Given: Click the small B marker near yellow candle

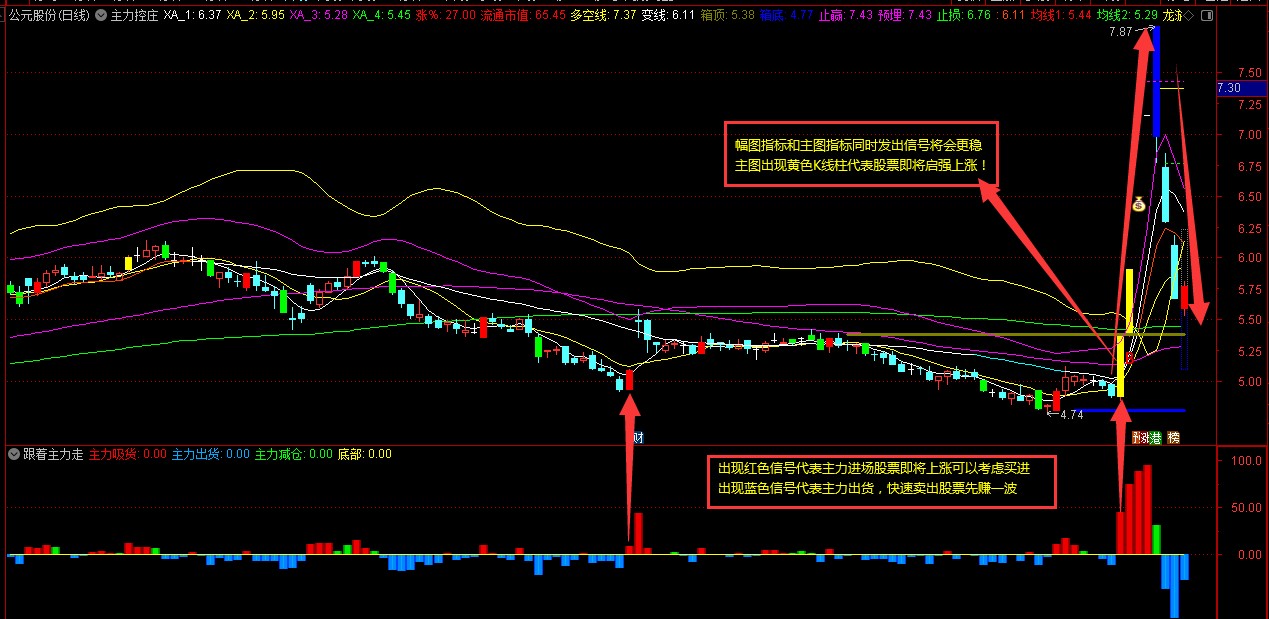Looking at the screenshot, I should pyautogui.click(x=1130, y=357).
